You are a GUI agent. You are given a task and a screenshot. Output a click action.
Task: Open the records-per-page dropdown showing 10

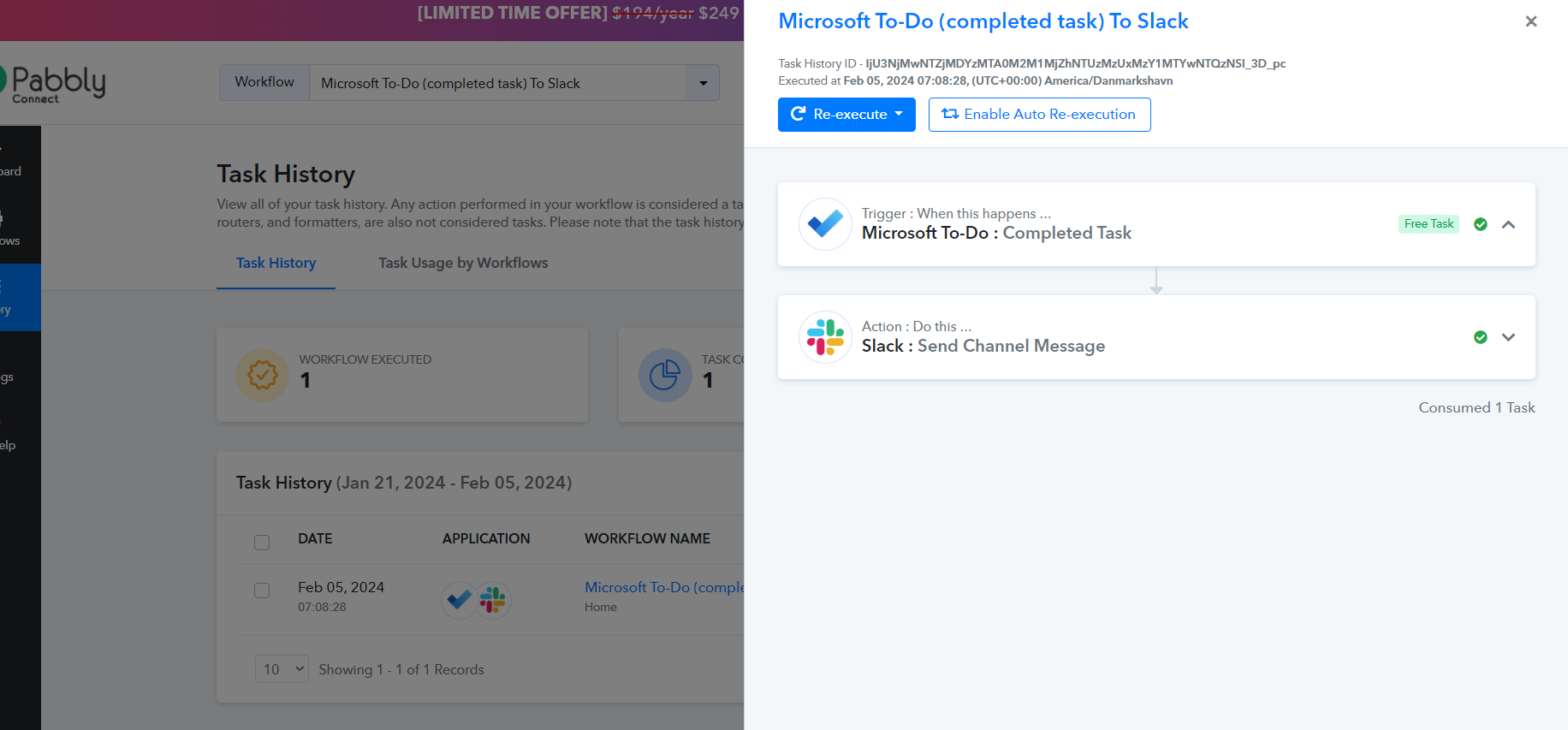282,669
